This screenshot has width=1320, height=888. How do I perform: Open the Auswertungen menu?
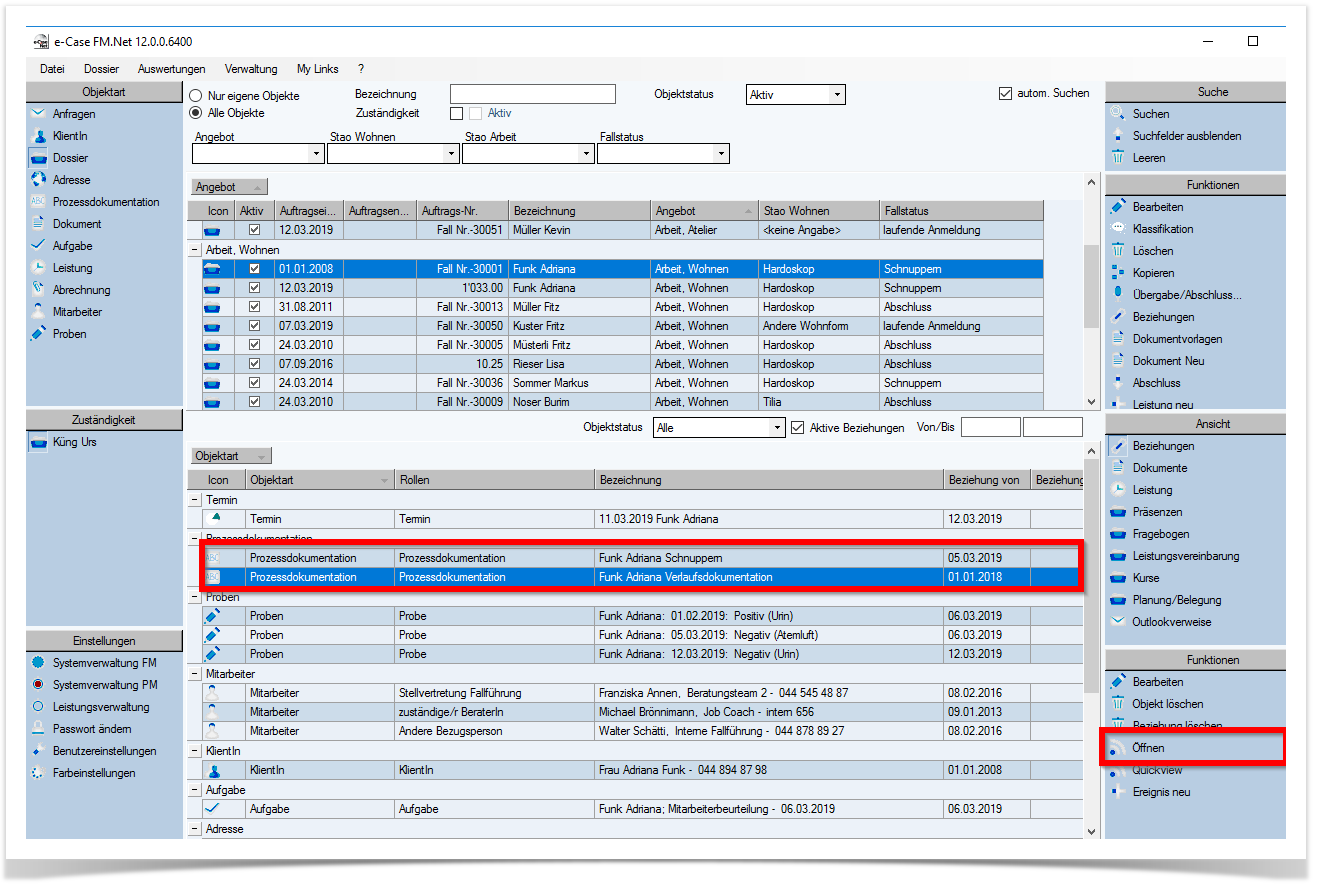click(x=172, y=69)
